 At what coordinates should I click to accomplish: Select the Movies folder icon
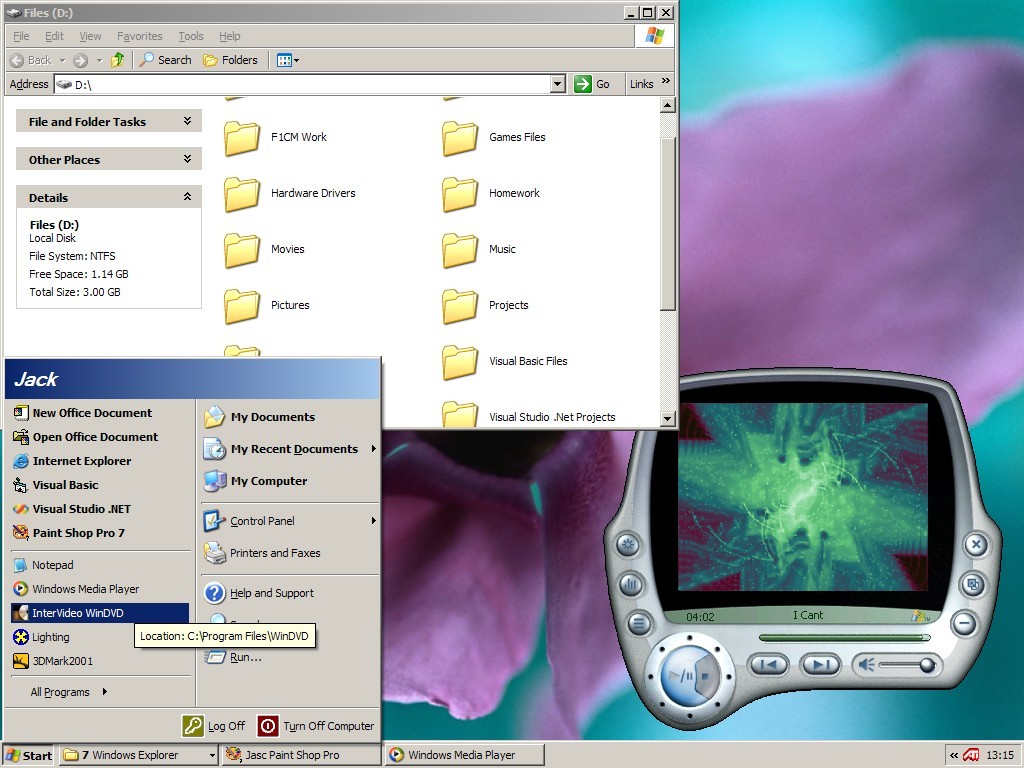coord(242,250)
